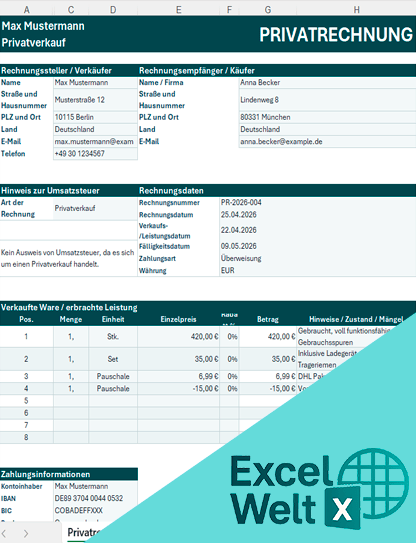Select payment method cell 'Überweisung'

(x=318, y=258)
